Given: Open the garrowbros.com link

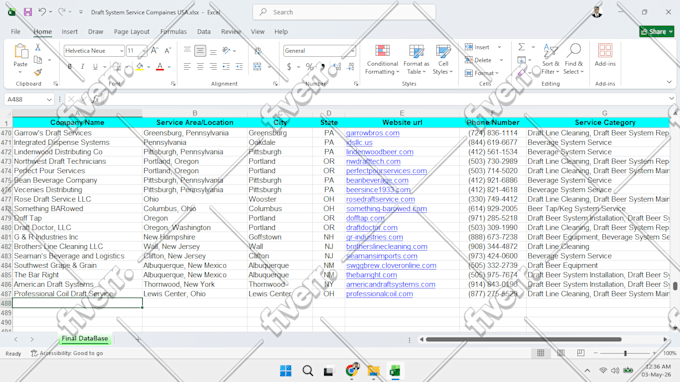Looking at the screenshot, I should pyautogui.click(x=373, y=133).
